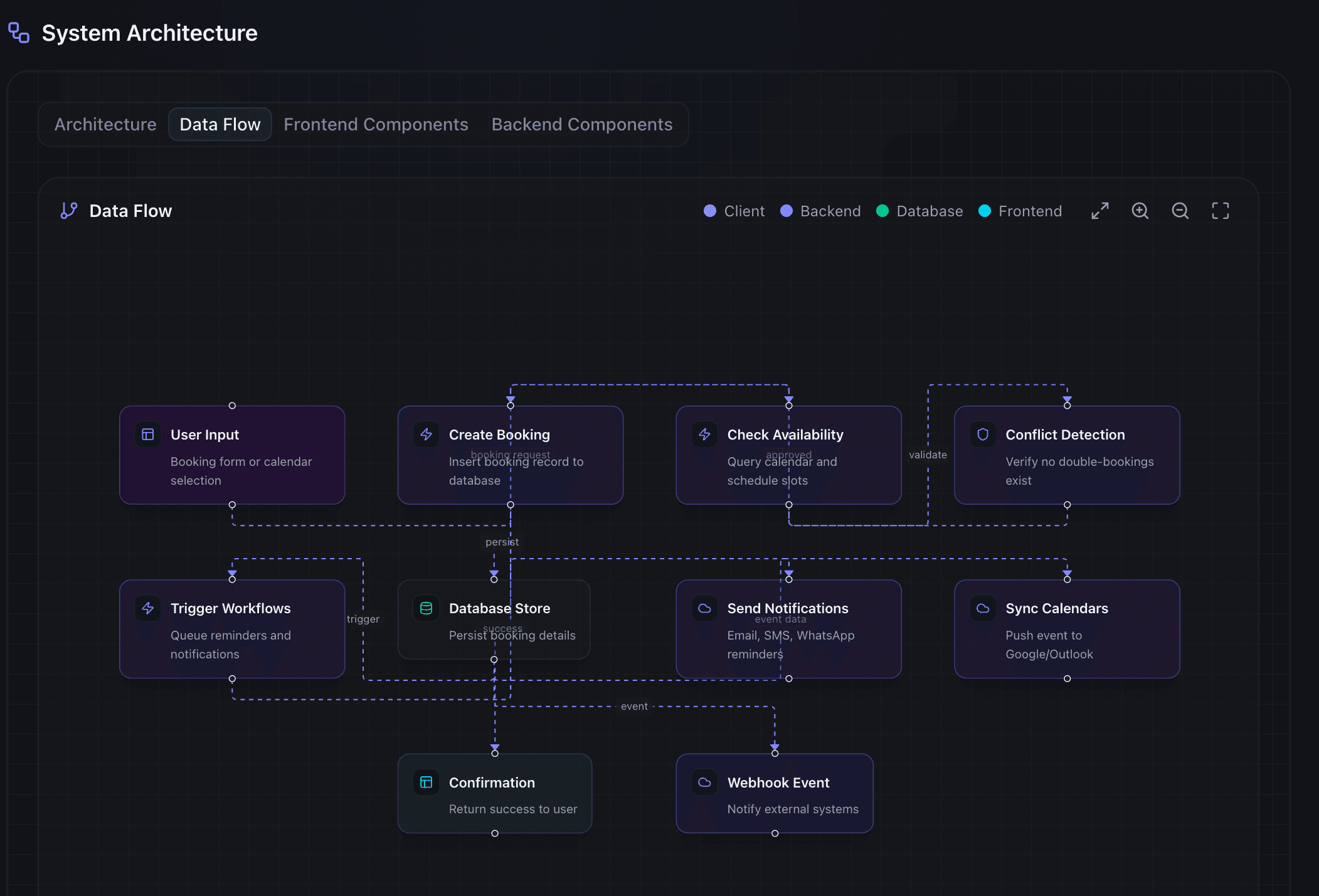The height and width of the screenshot is (896, 1319).
Task: Click the window icon on User Input node
Action: 148,434
